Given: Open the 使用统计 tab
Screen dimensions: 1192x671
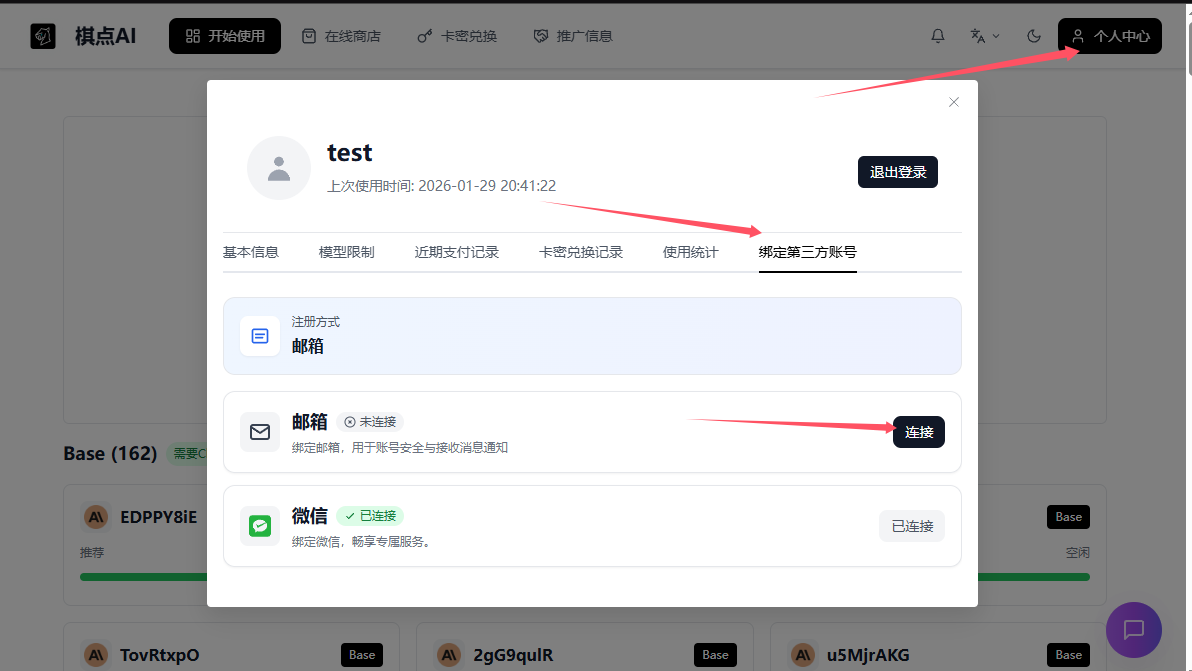Looking at the screenshot, I should pos(690,252).
